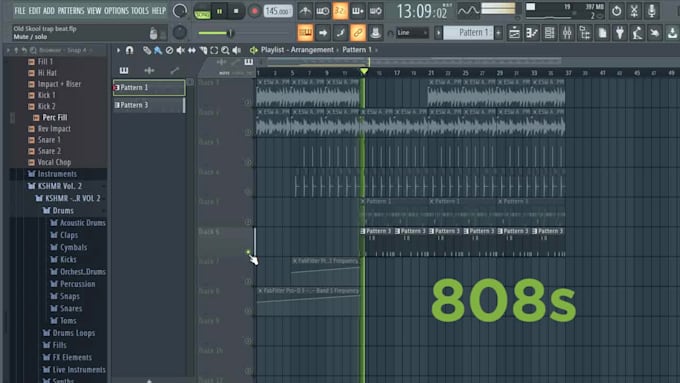The width and height of the screenshot is (680, 383).
Task: Select the Playback speaker tool
Action: (236, 51)
